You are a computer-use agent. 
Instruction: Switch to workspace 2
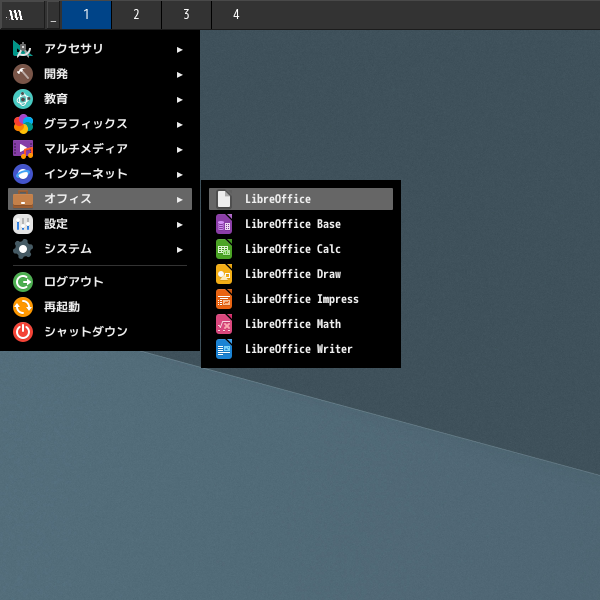136,15
